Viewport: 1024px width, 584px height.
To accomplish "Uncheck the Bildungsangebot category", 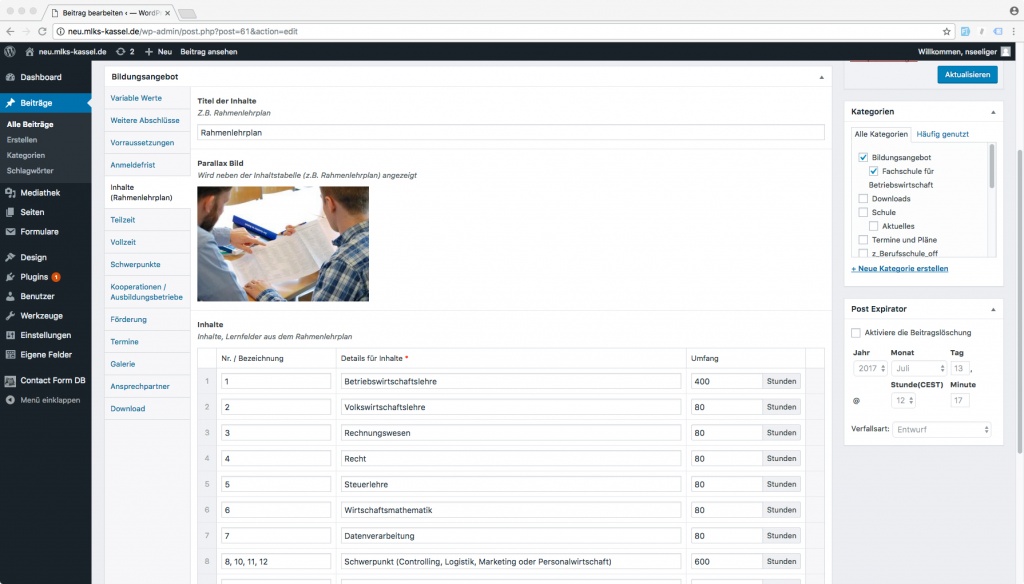I will click(863, 158).
